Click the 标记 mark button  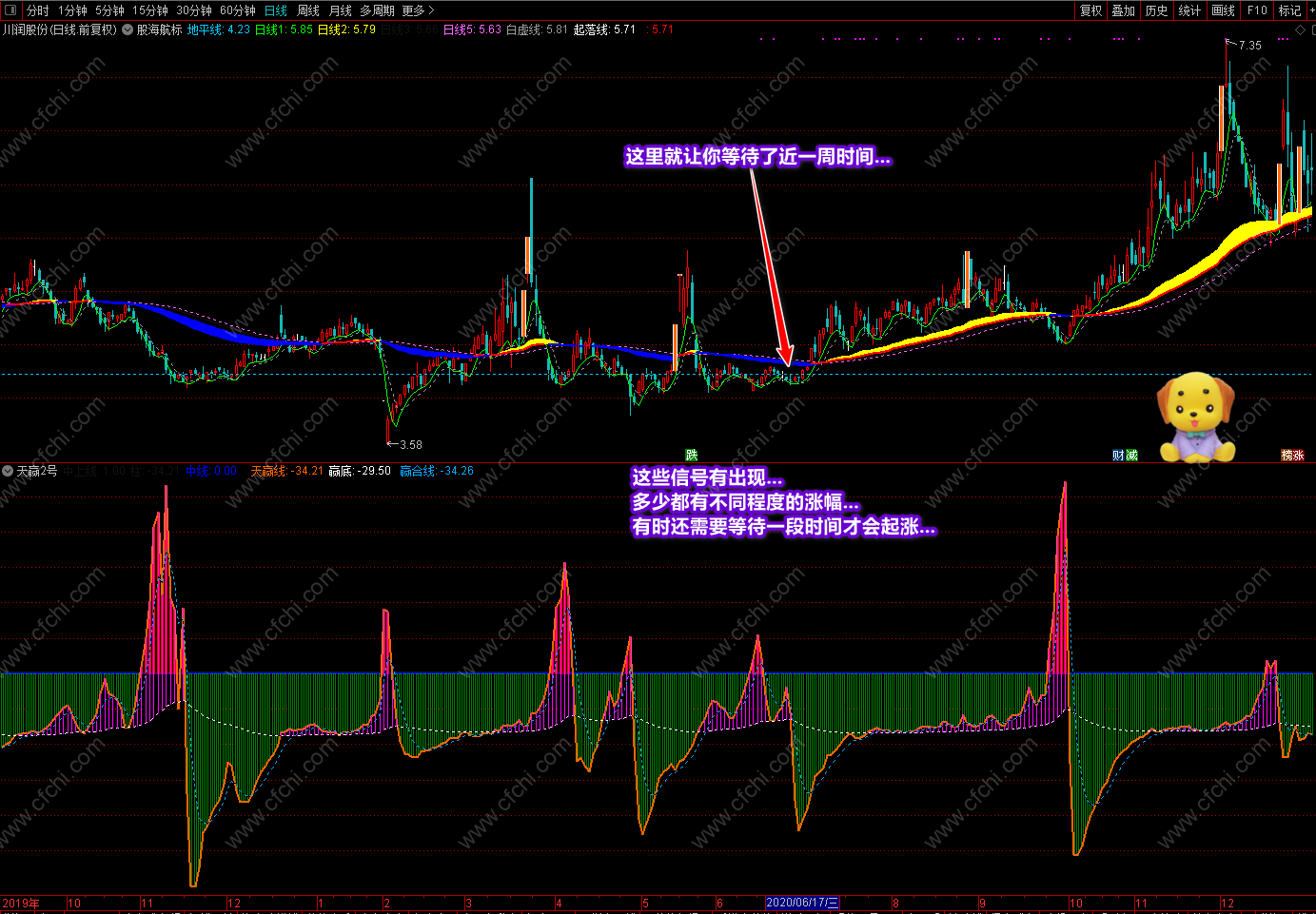(x=1289, y=10)
